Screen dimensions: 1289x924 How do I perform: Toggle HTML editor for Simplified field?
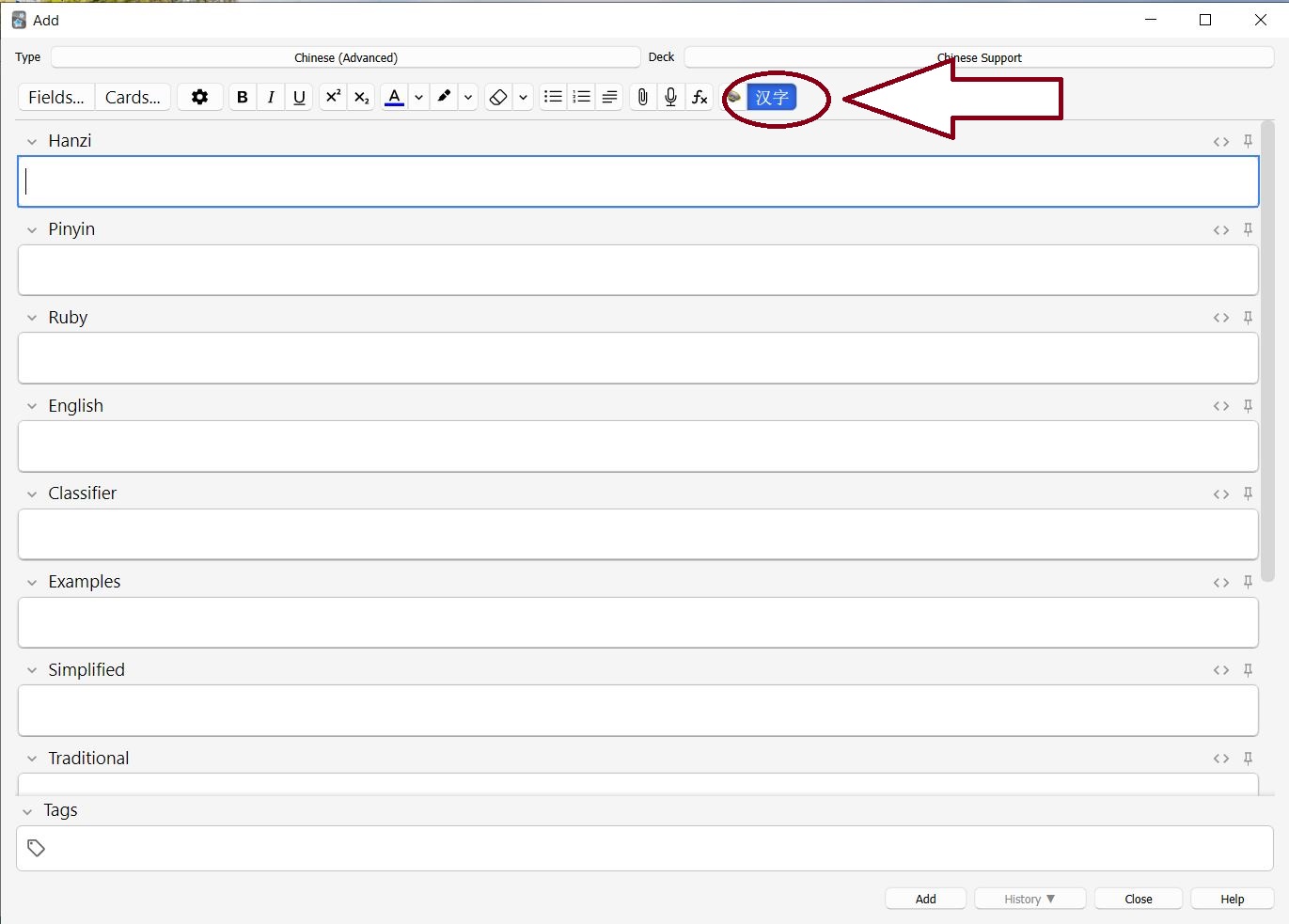(x=1221, y=670)
